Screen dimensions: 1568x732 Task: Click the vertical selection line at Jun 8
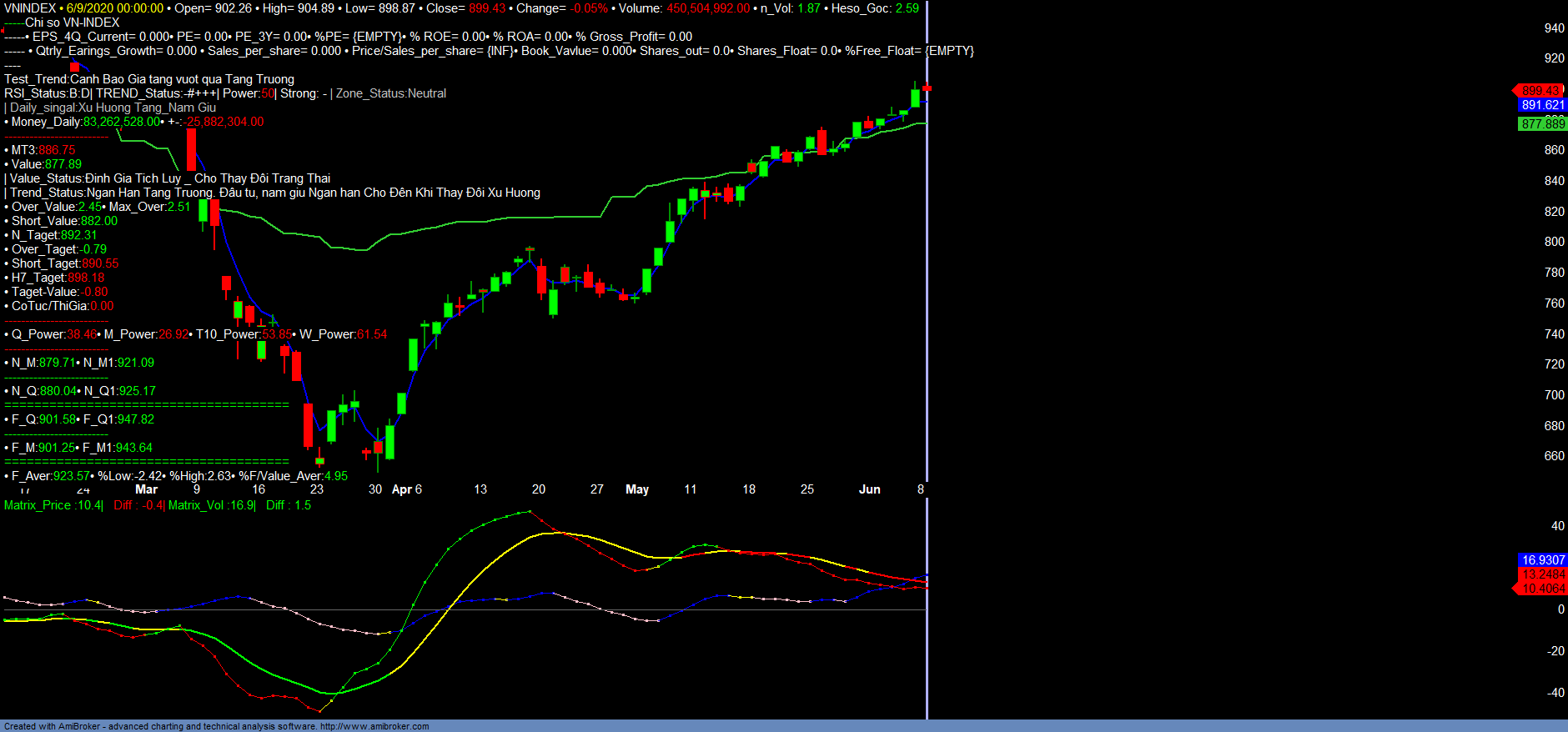point(927,333)
